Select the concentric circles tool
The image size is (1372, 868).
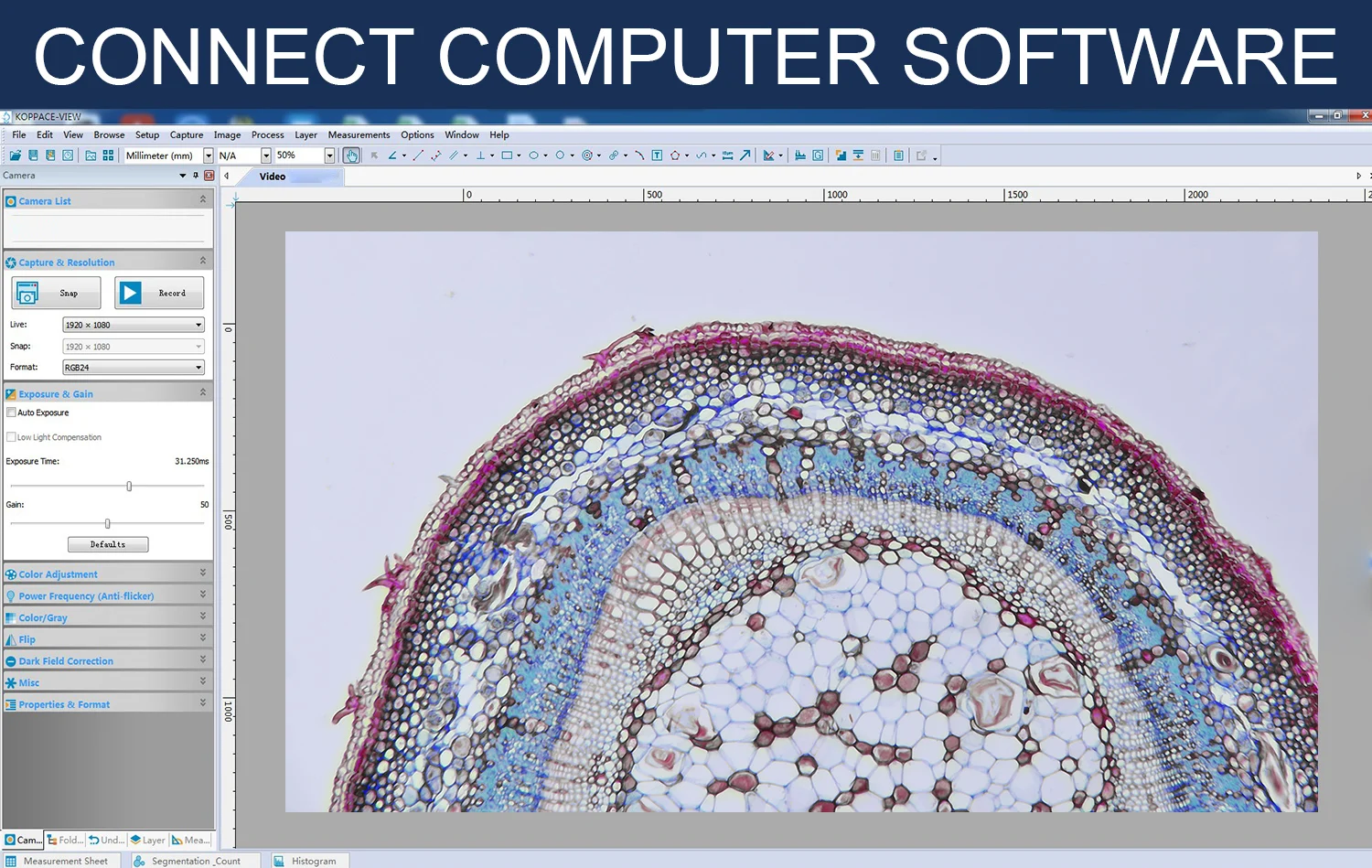(587, 155)
